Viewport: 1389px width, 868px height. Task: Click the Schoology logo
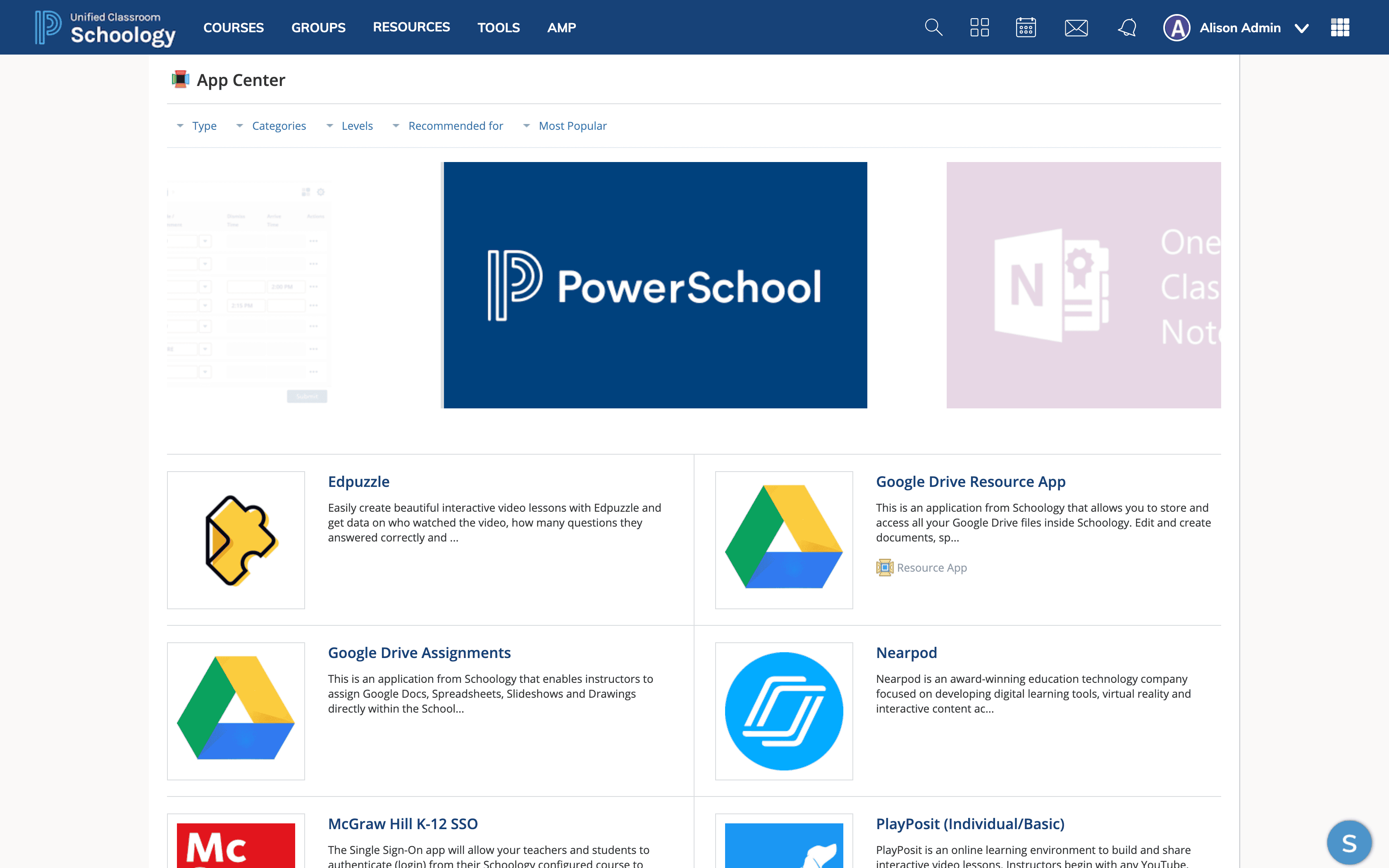click(105, 27)
